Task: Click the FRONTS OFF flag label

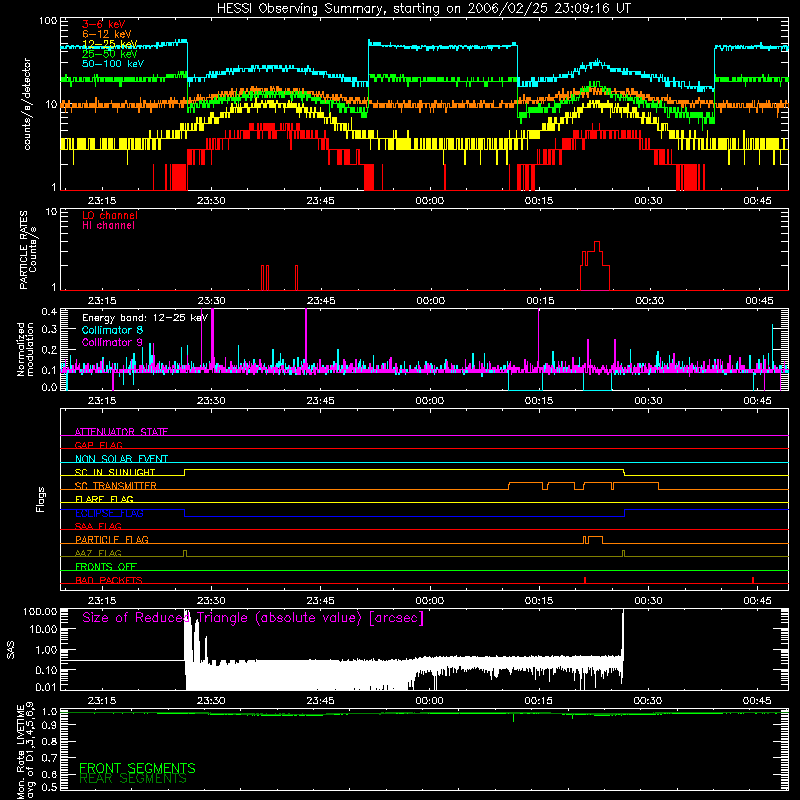Action: tap(106, 566)
